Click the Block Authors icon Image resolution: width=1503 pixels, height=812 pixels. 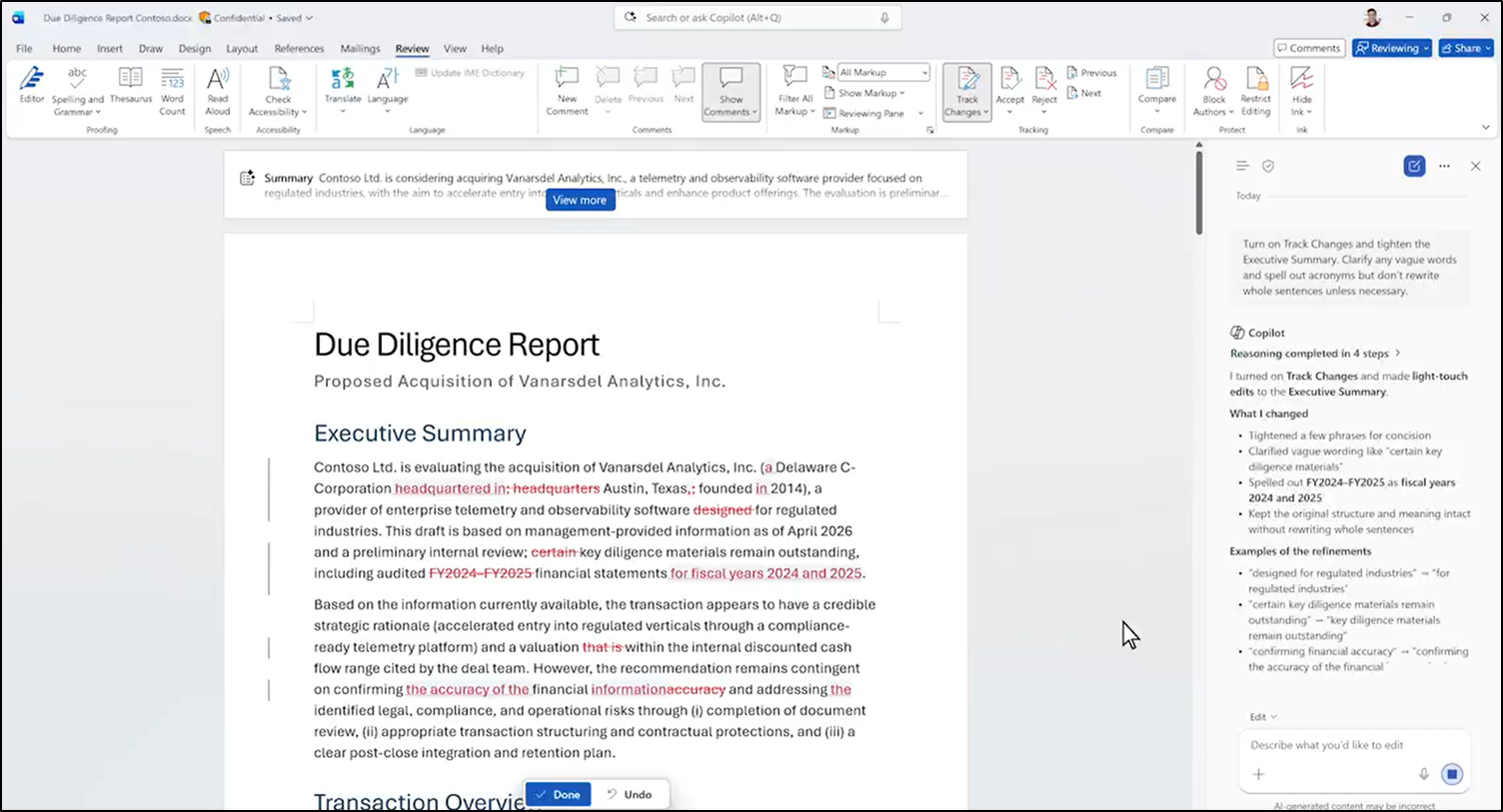pos(1214,79)
